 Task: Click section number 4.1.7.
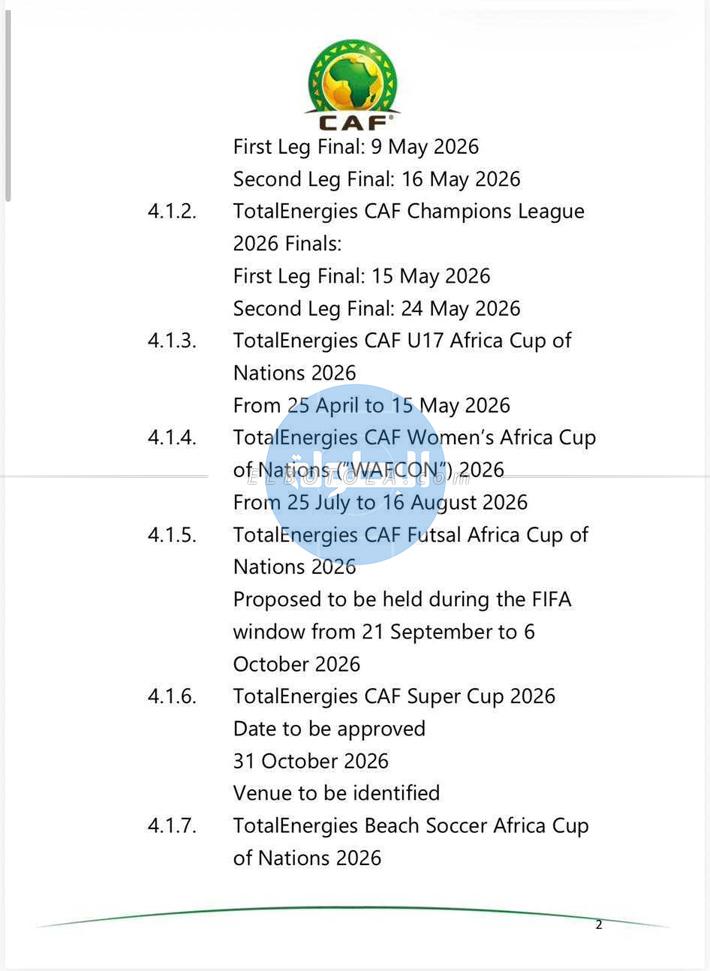click(172, 826)
